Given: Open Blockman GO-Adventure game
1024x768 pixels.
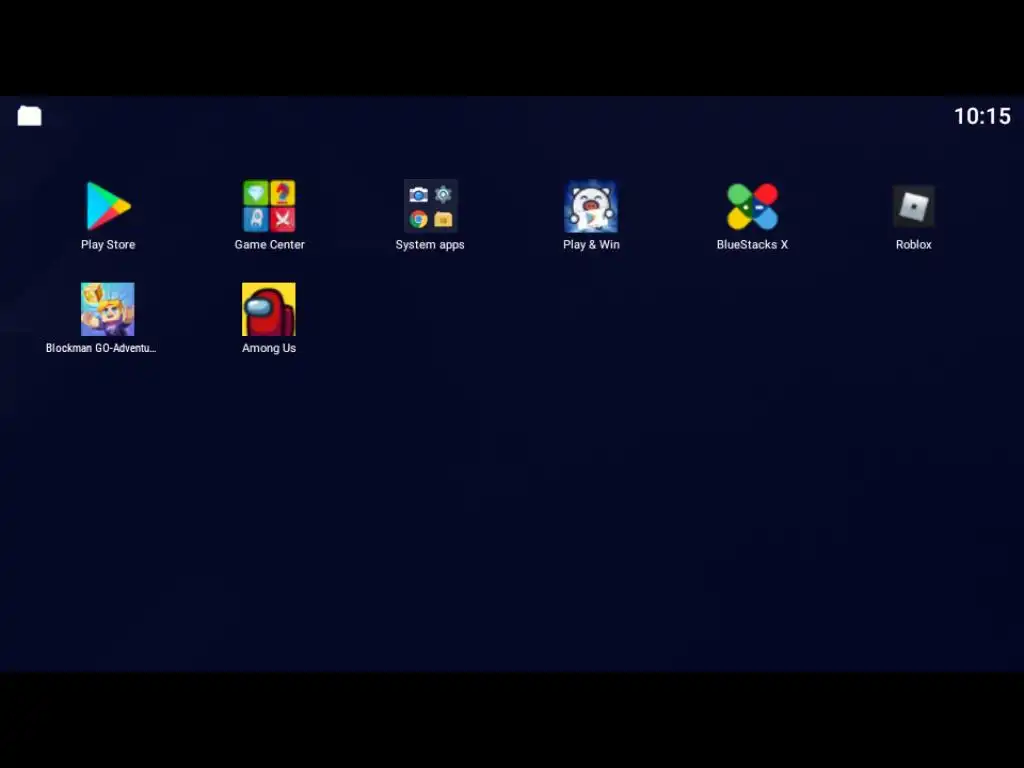Looking at the screenshot, I should pyautogui.click(x=108, y=310).
